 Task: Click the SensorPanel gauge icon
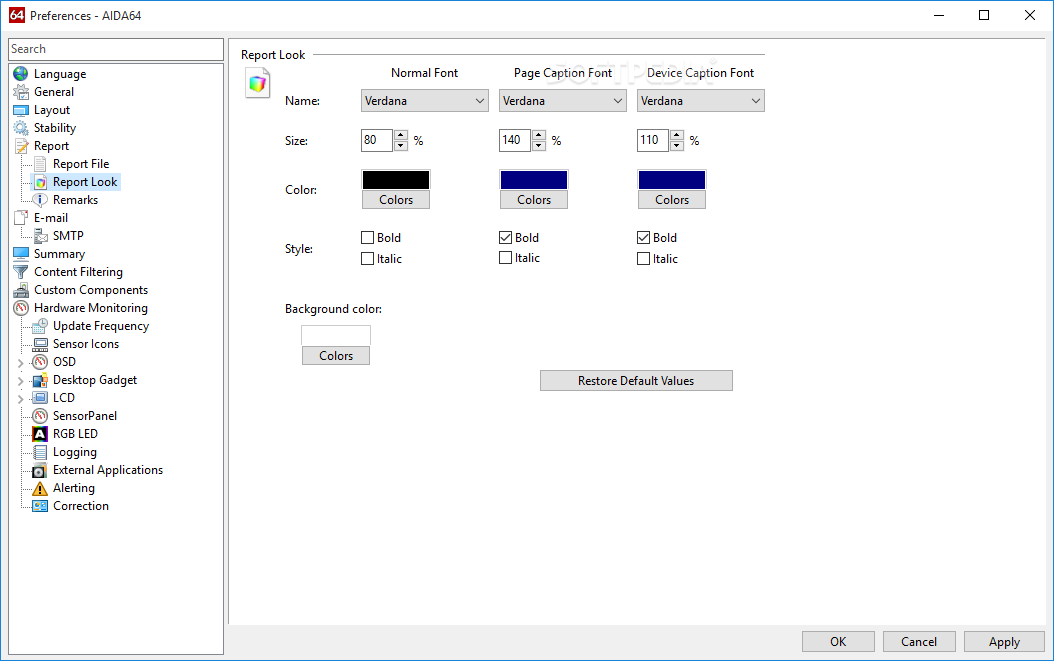coord(40,416)
